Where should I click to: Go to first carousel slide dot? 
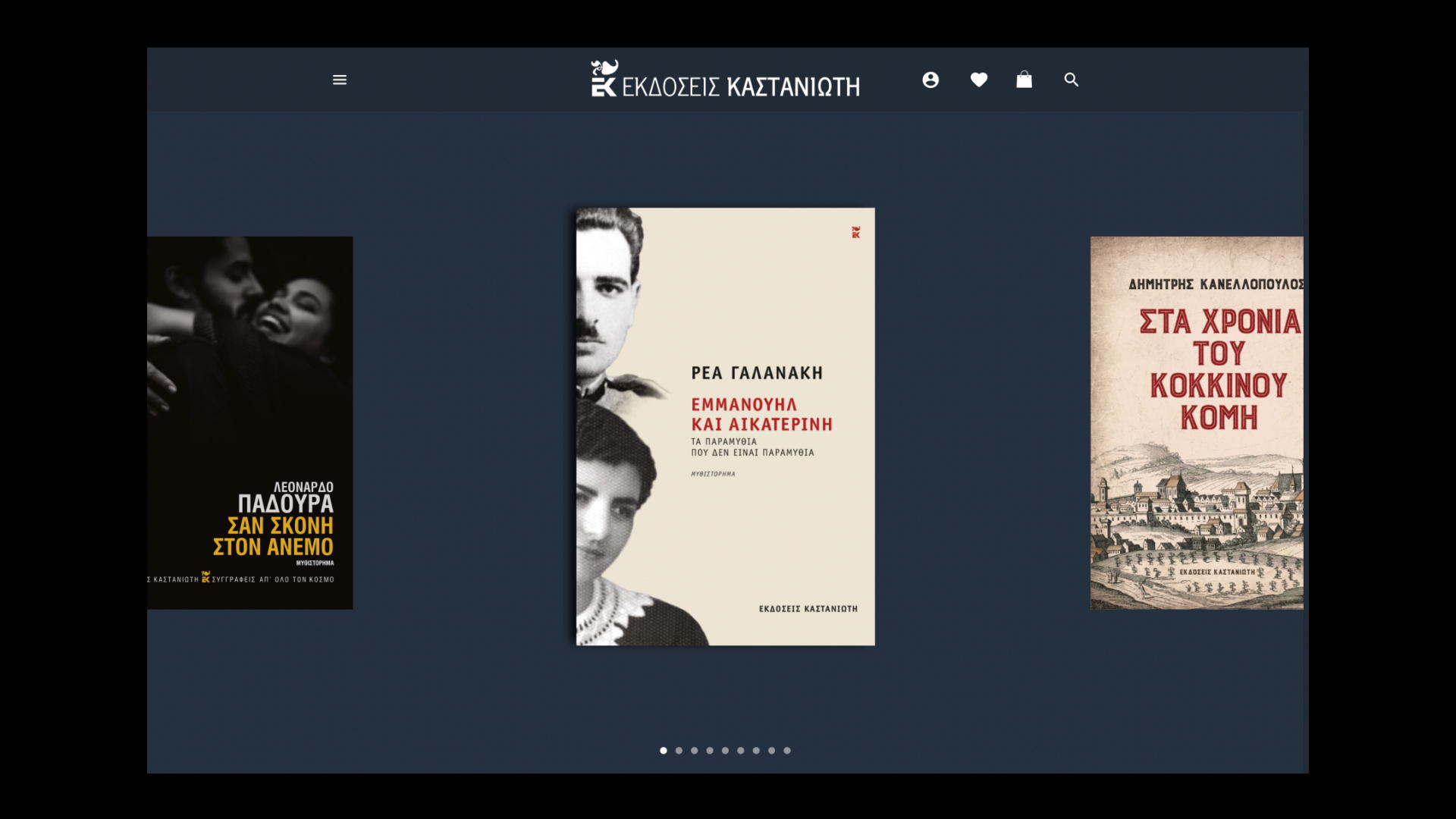click(664, 751)
